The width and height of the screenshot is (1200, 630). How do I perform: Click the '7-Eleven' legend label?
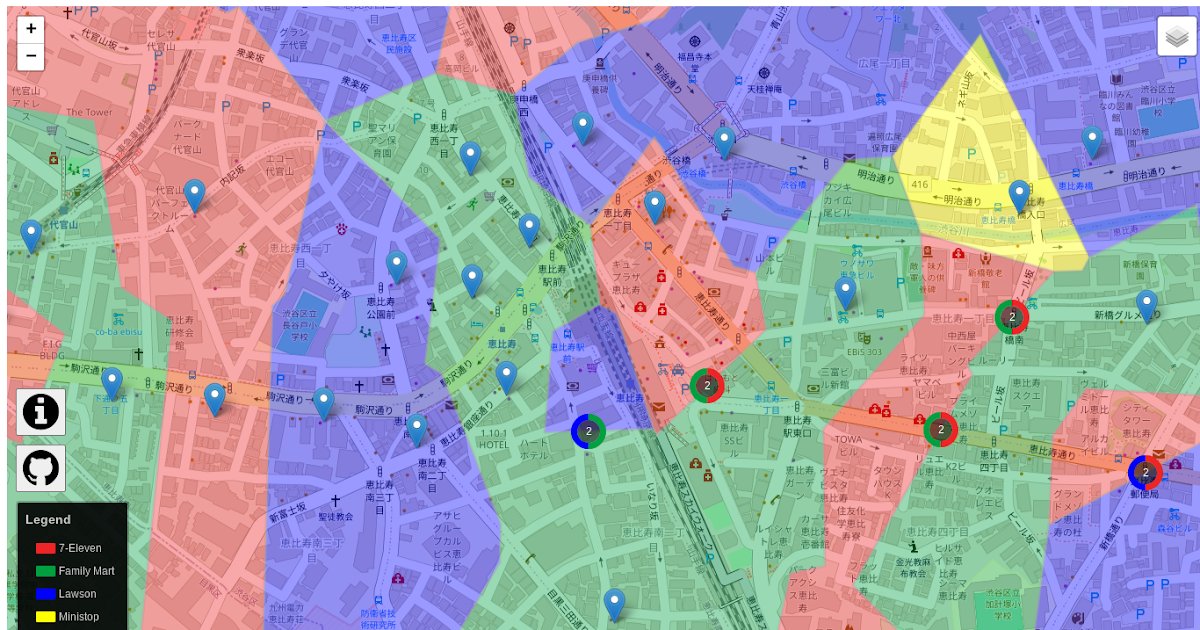(x=80, y=548)
